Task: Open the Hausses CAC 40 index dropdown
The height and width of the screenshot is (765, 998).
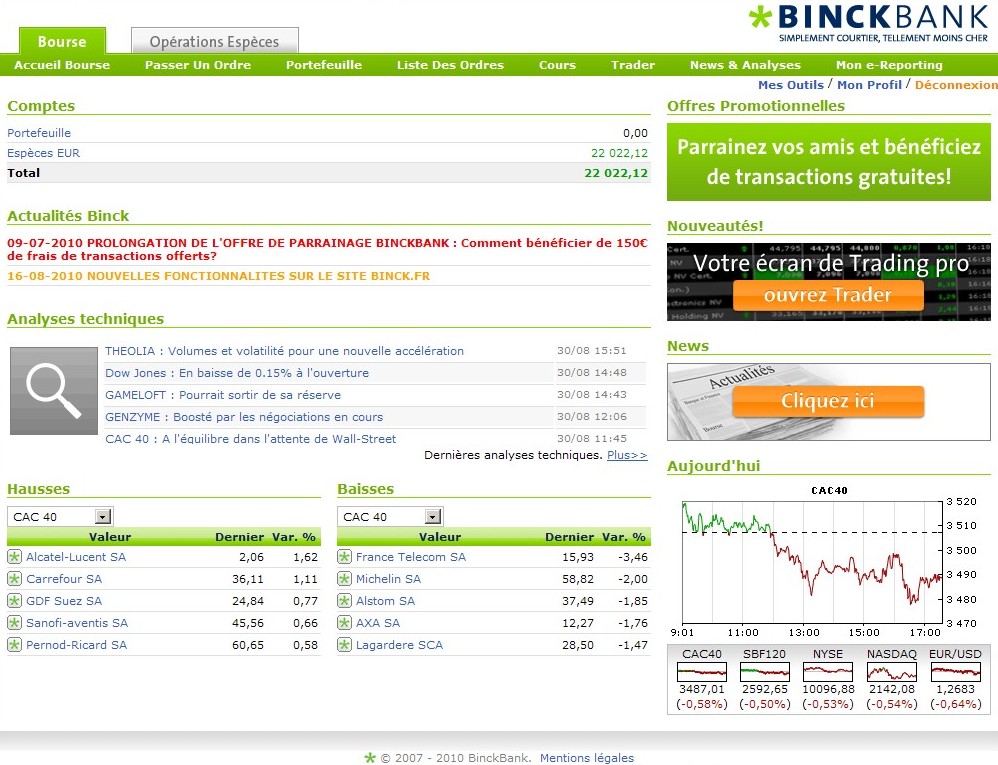Action: (60, 516)
